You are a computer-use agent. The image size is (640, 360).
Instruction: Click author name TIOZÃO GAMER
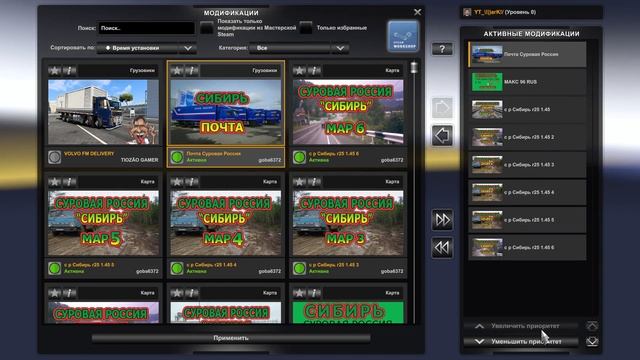[139, 160]
